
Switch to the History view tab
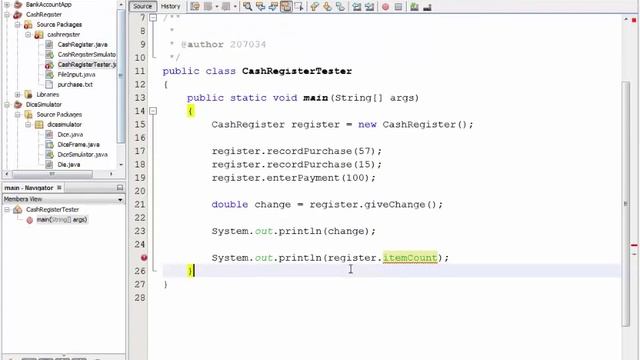tap(170, 6)
